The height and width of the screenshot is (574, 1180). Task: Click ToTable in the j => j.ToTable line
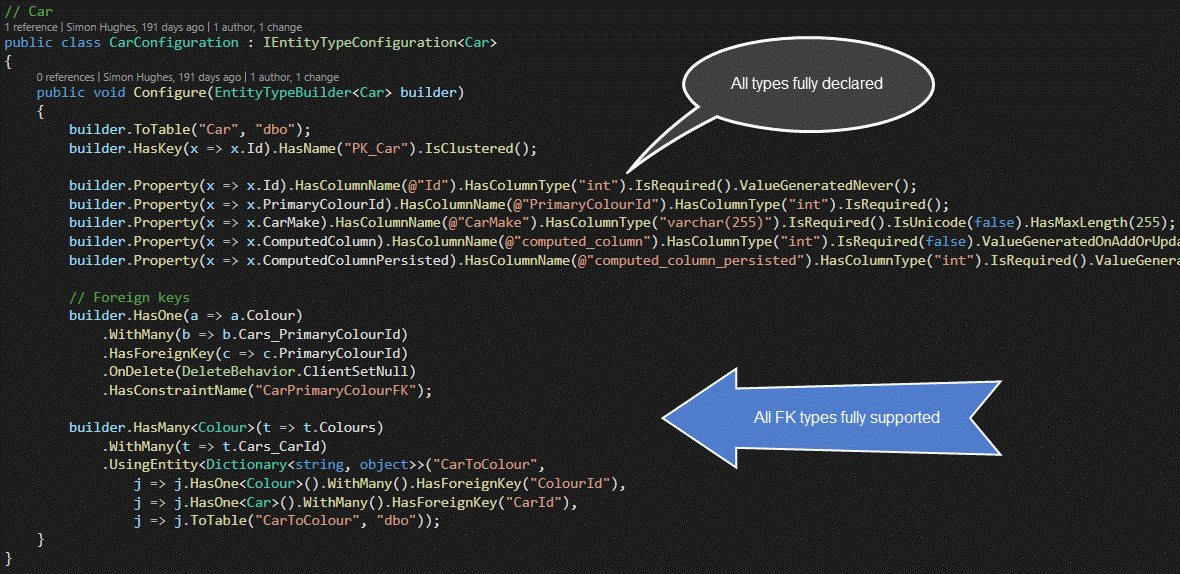click(218, 521)
